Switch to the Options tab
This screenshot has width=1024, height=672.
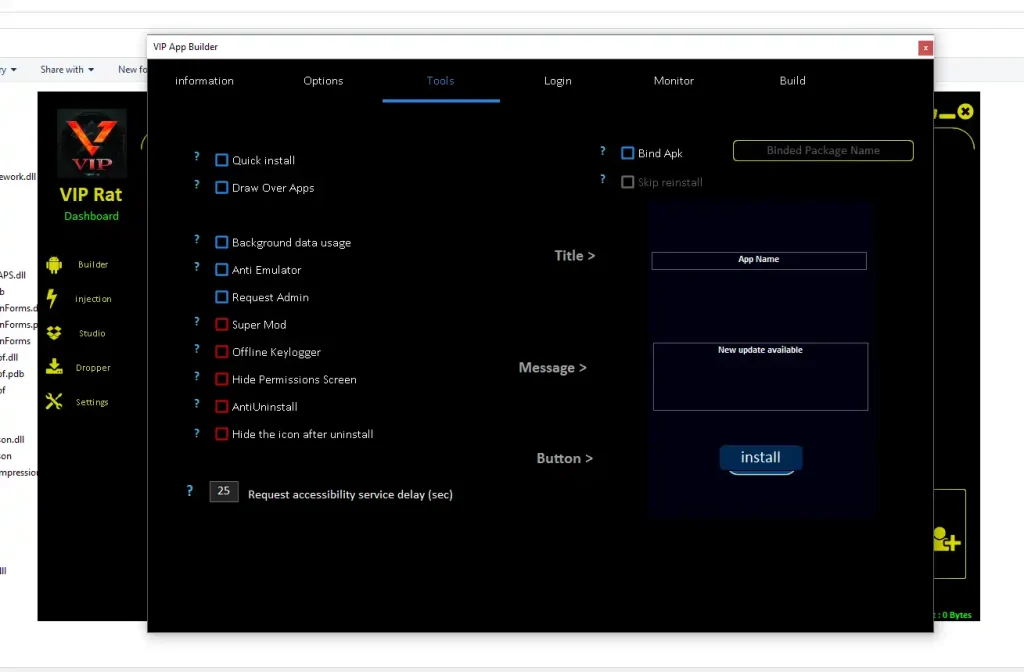[322, 81]
